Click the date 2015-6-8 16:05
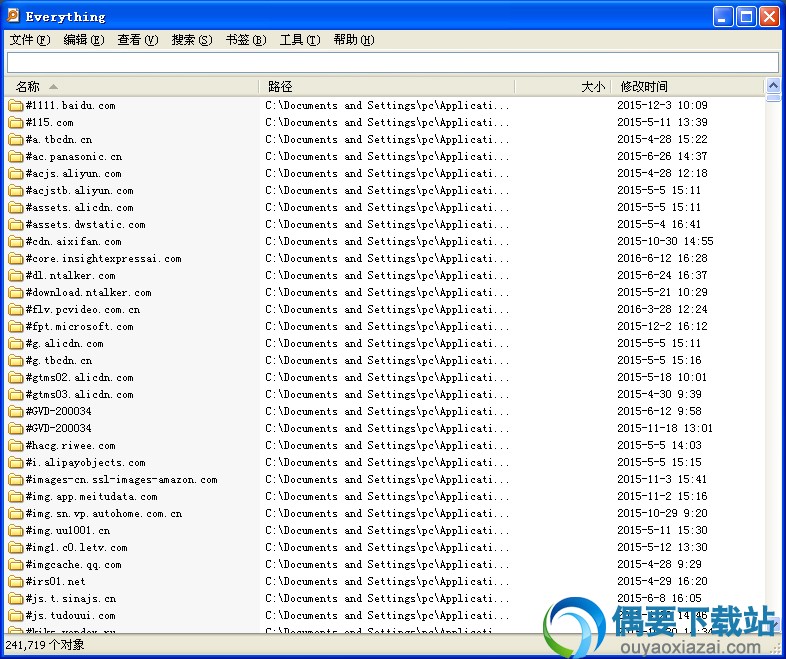The height and width of the screenshot is (659, 786). tap(659, 599)
